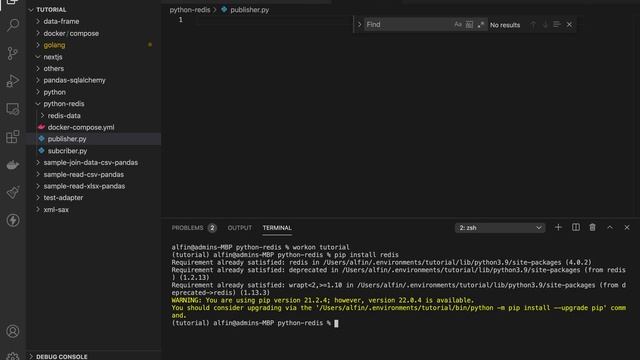This screenshot has height=360, width=640.
Task: Open the Source Control view
Action: coord(13,53)
